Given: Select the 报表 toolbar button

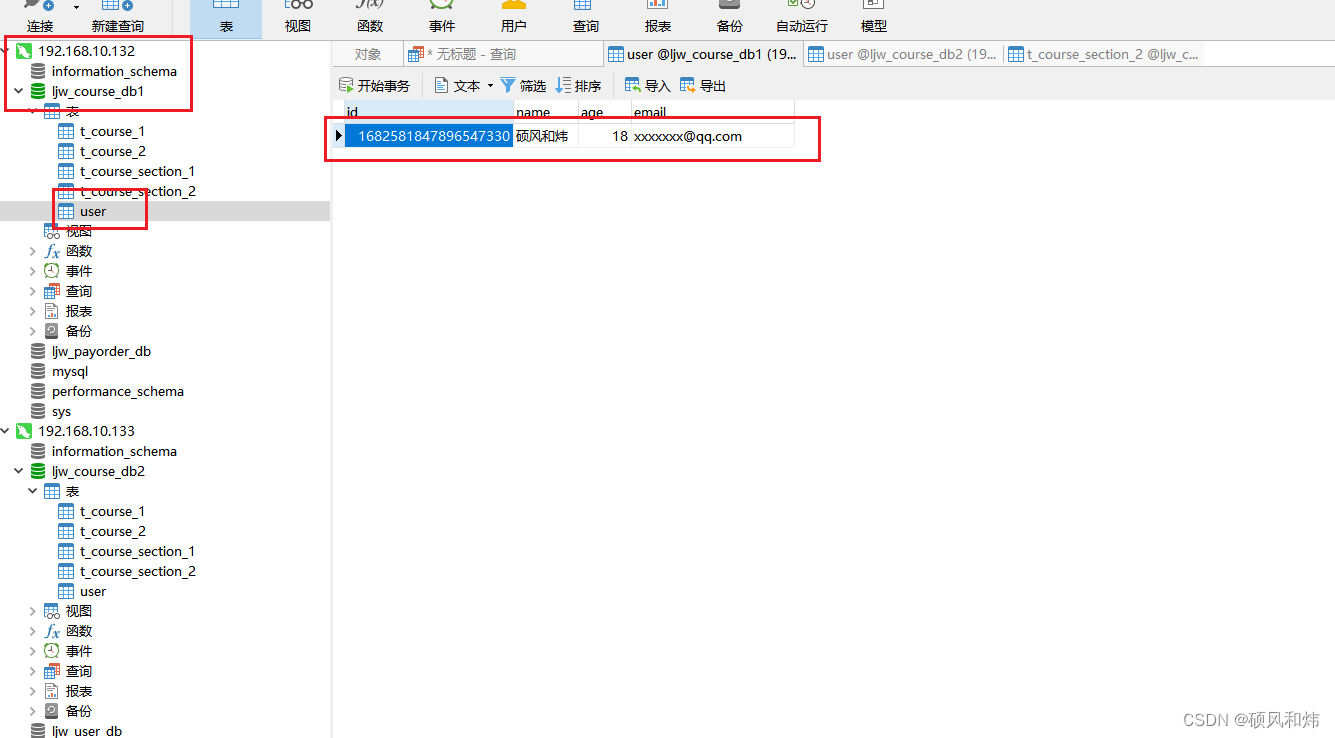Looking at the screenshot, I should tap(658, 17).
